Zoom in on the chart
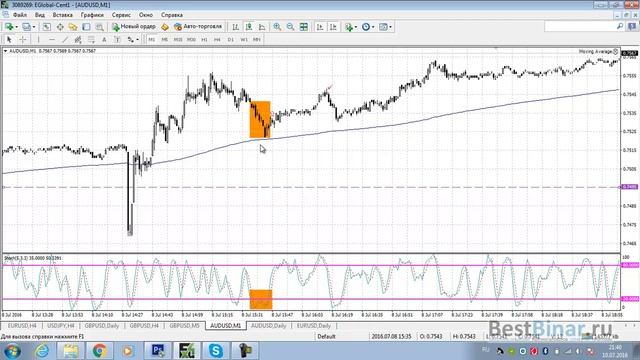The width and height of the screenshot is (640, 360). click(277, 27)
